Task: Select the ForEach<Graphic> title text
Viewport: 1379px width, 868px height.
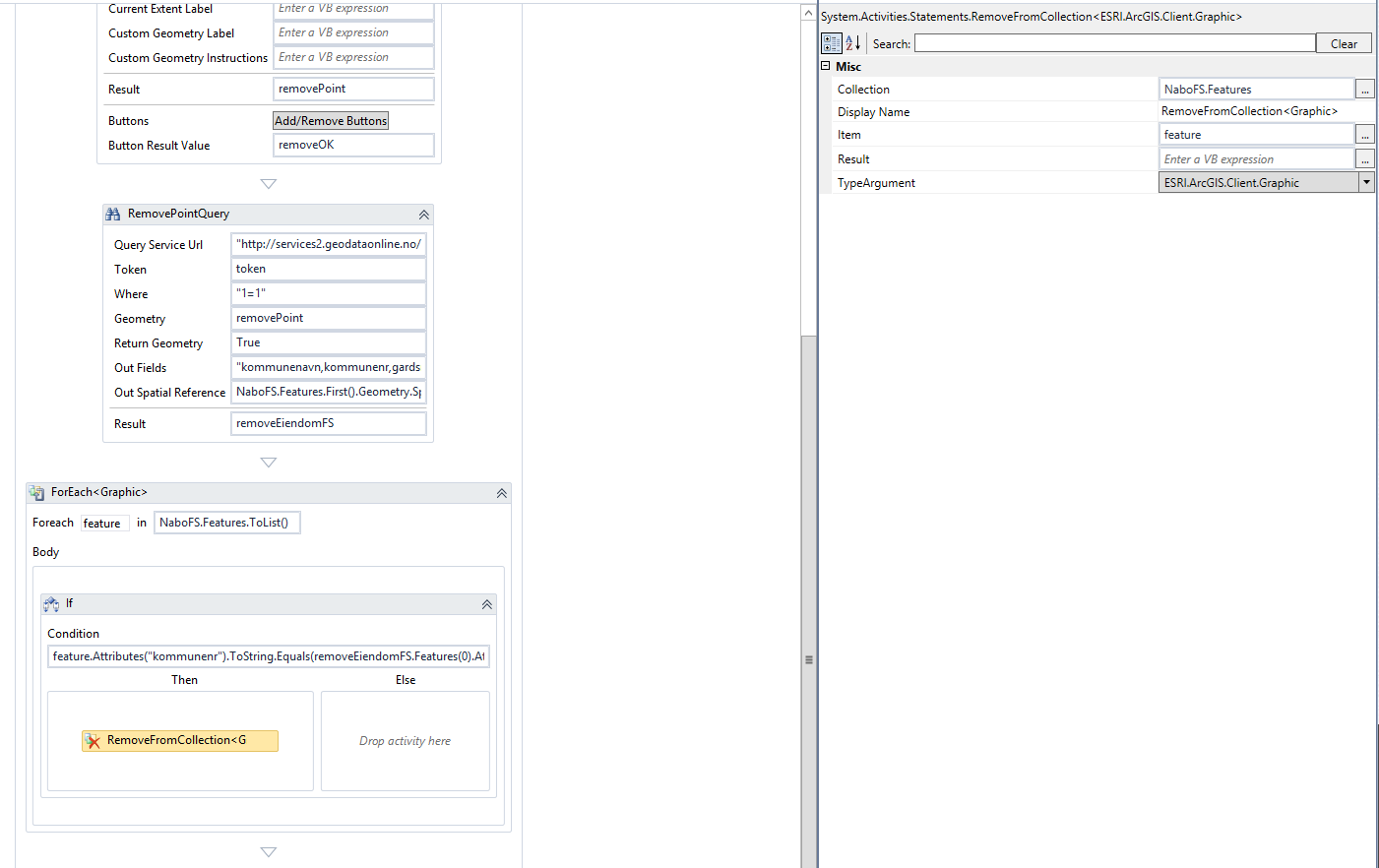Action: [x=99, y=492]
